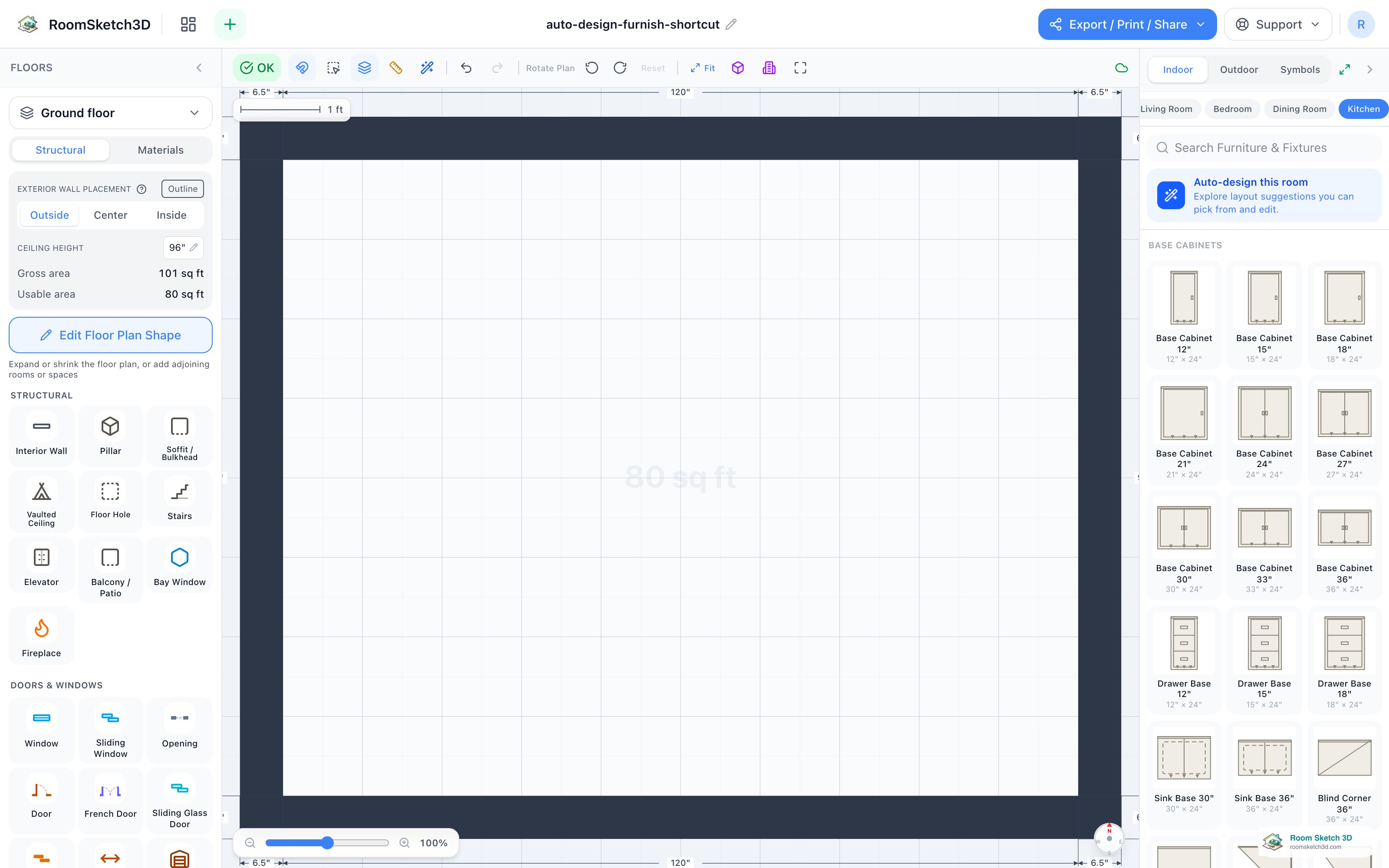Click the Fit view button

tap(703, 68)
